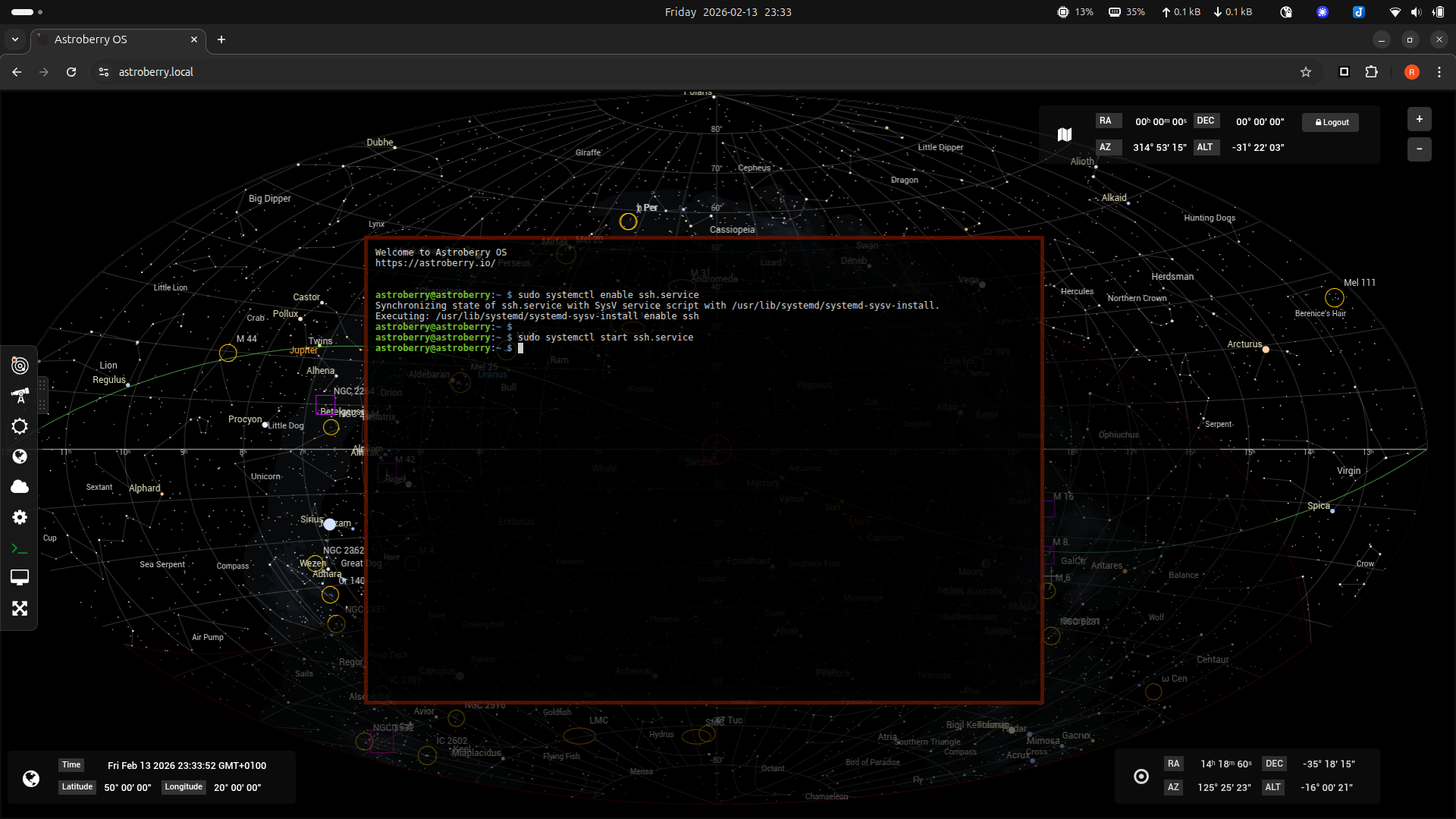Screen dimensions: 1456x819
Task: Zoom out the sky map with minus
Action: click(x=1419, y=149)
